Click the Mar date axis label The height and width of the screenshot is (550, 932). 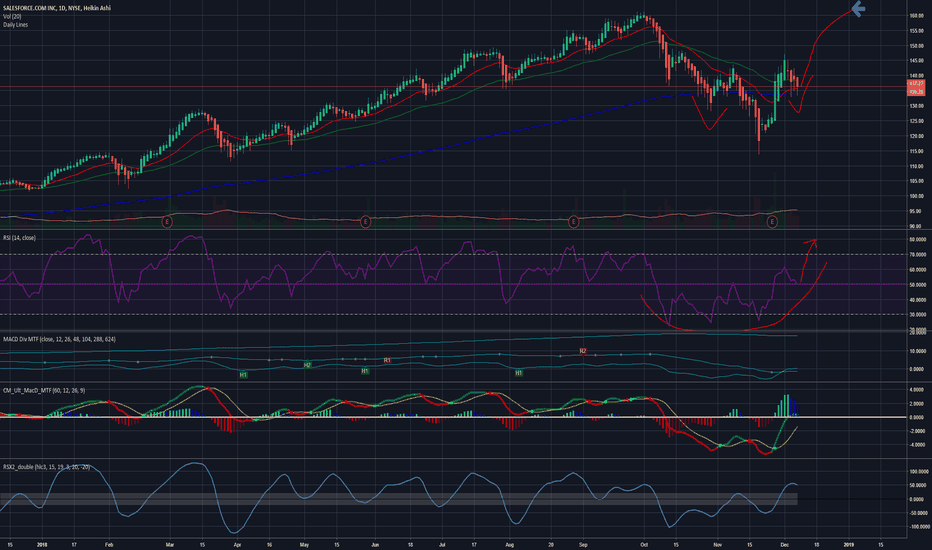tap(170, 544)
